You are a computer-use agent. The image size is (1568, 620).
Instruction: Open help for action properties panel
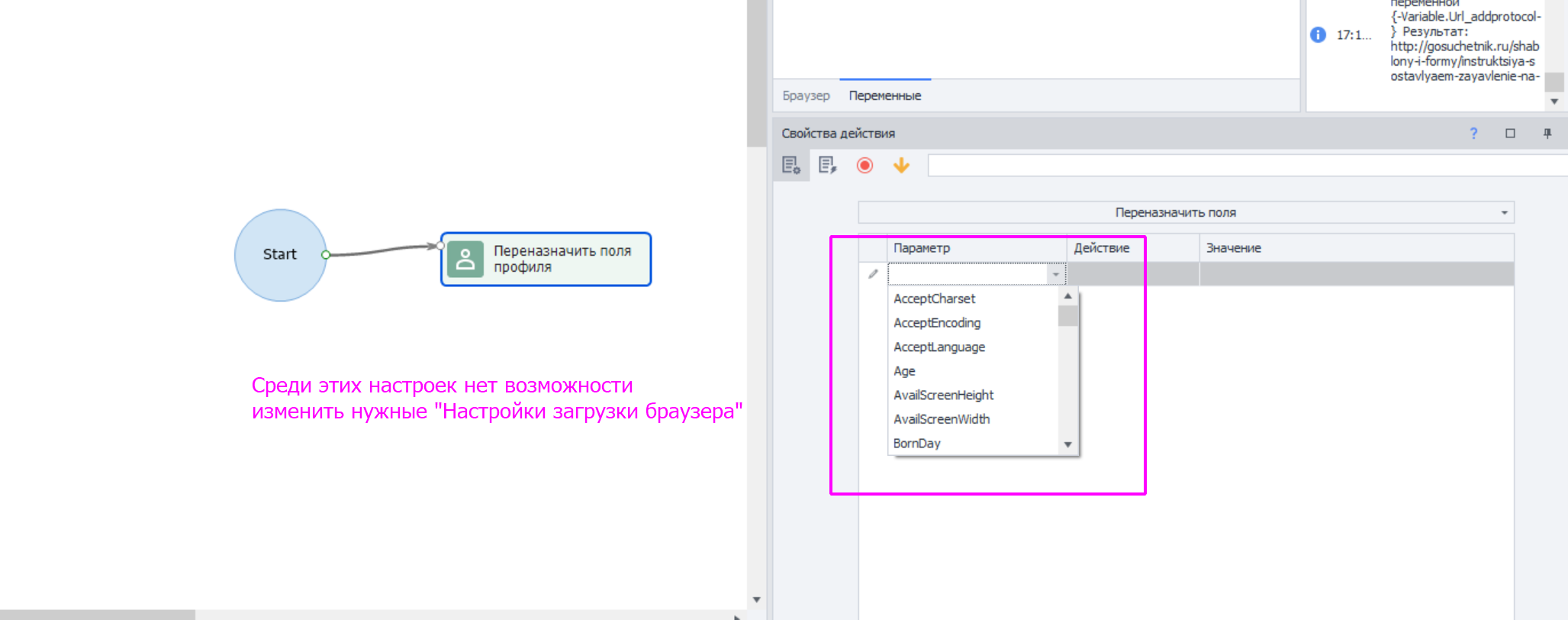point(1473,133)
